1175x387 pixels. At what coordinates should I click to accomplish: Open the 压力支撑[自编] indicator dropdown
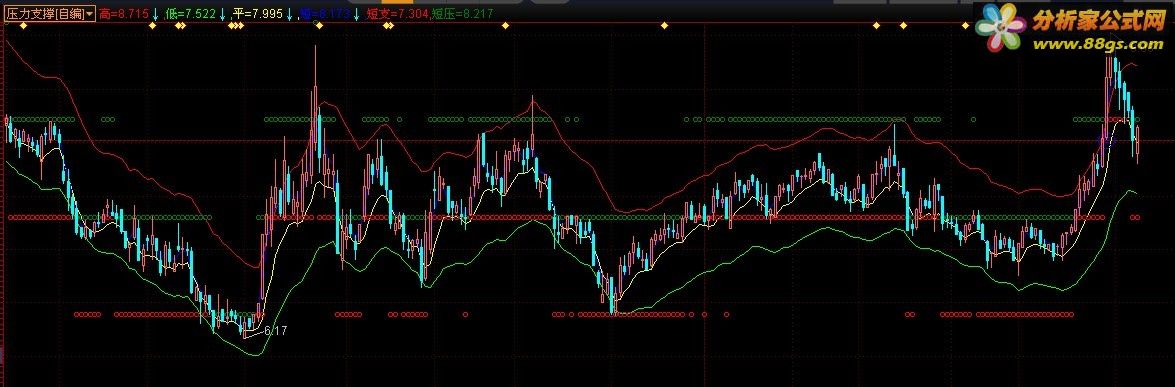(50, 14)
